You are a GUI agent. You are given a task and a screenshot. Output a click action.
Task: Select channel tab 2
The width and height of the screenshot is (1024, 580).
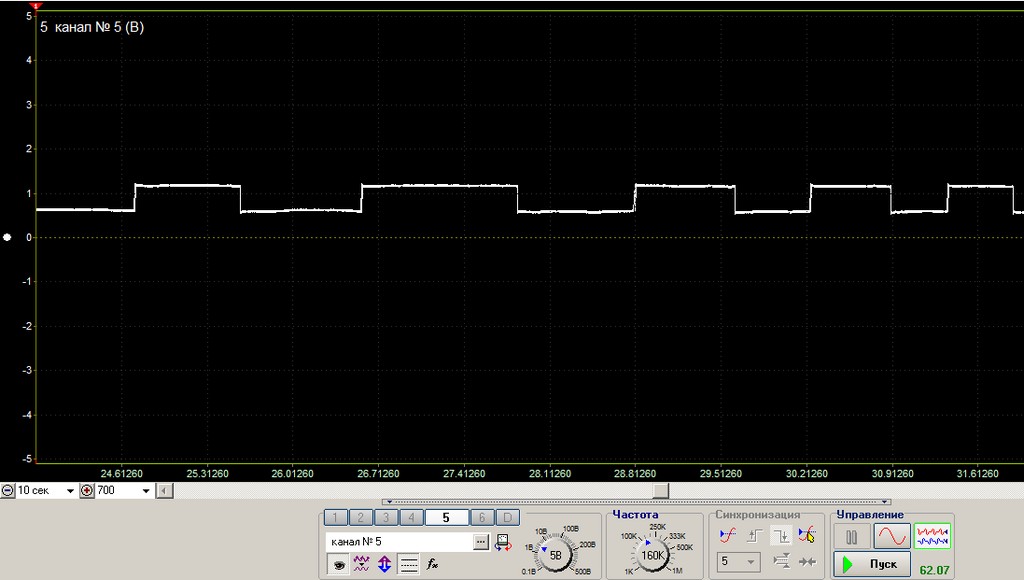pyautogui.click(x=360, y=518)
